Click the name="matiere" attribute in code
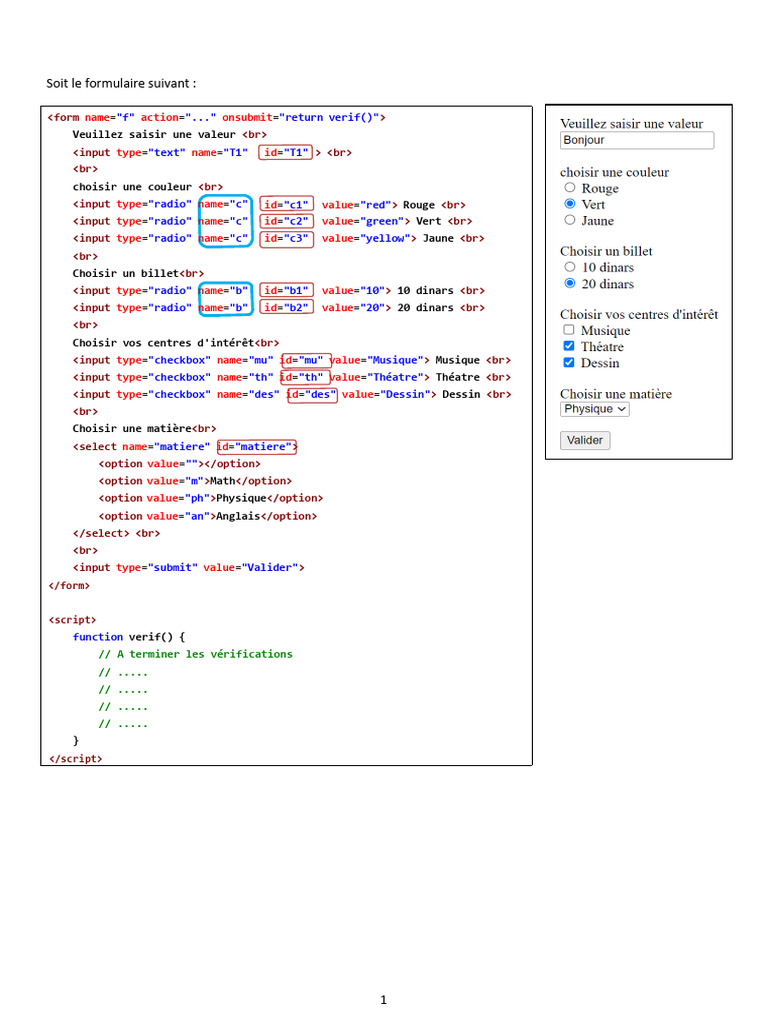 pyautogui.click(x=166, y=447)
